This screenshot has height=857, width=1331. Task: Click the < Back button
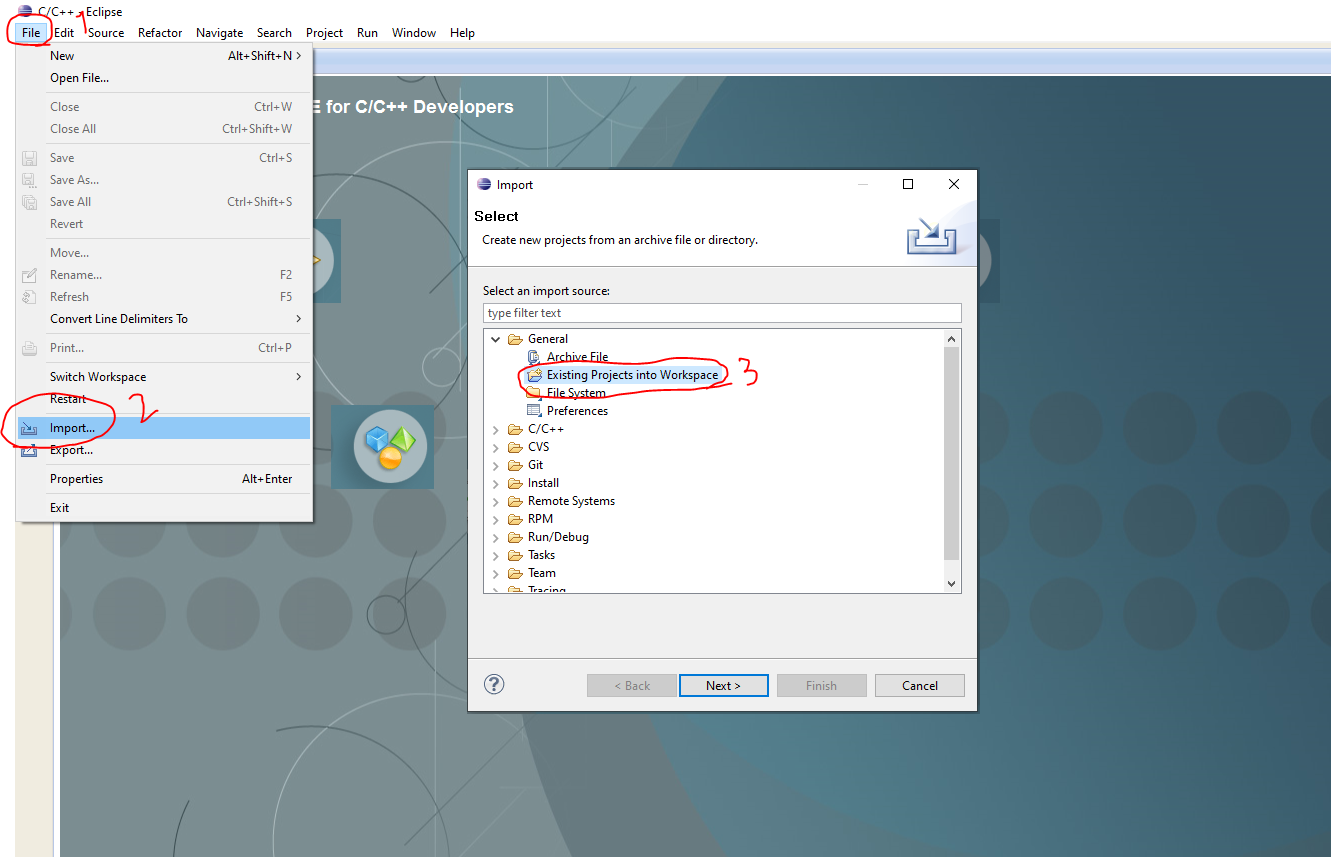(x=632, y=685)
